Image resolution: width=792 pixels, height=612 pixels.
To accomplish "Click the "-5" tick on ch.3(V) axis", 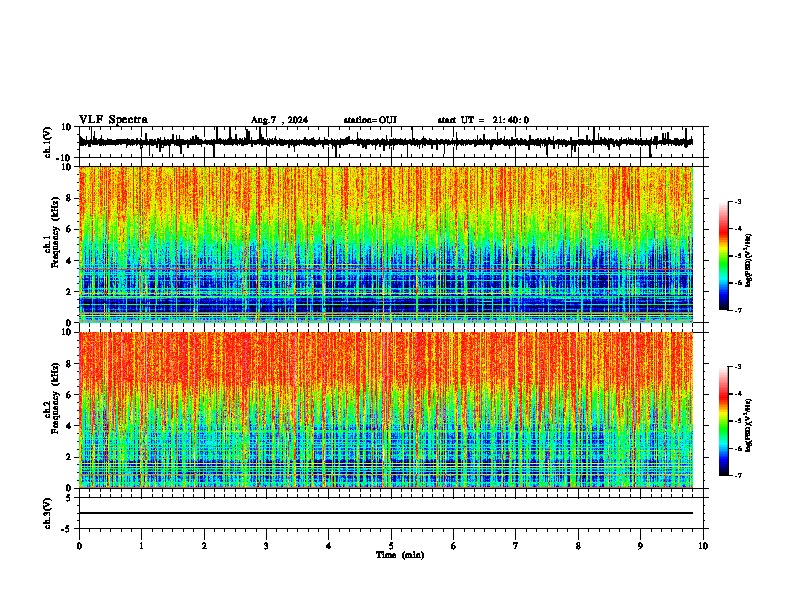I will click(67, 529).
